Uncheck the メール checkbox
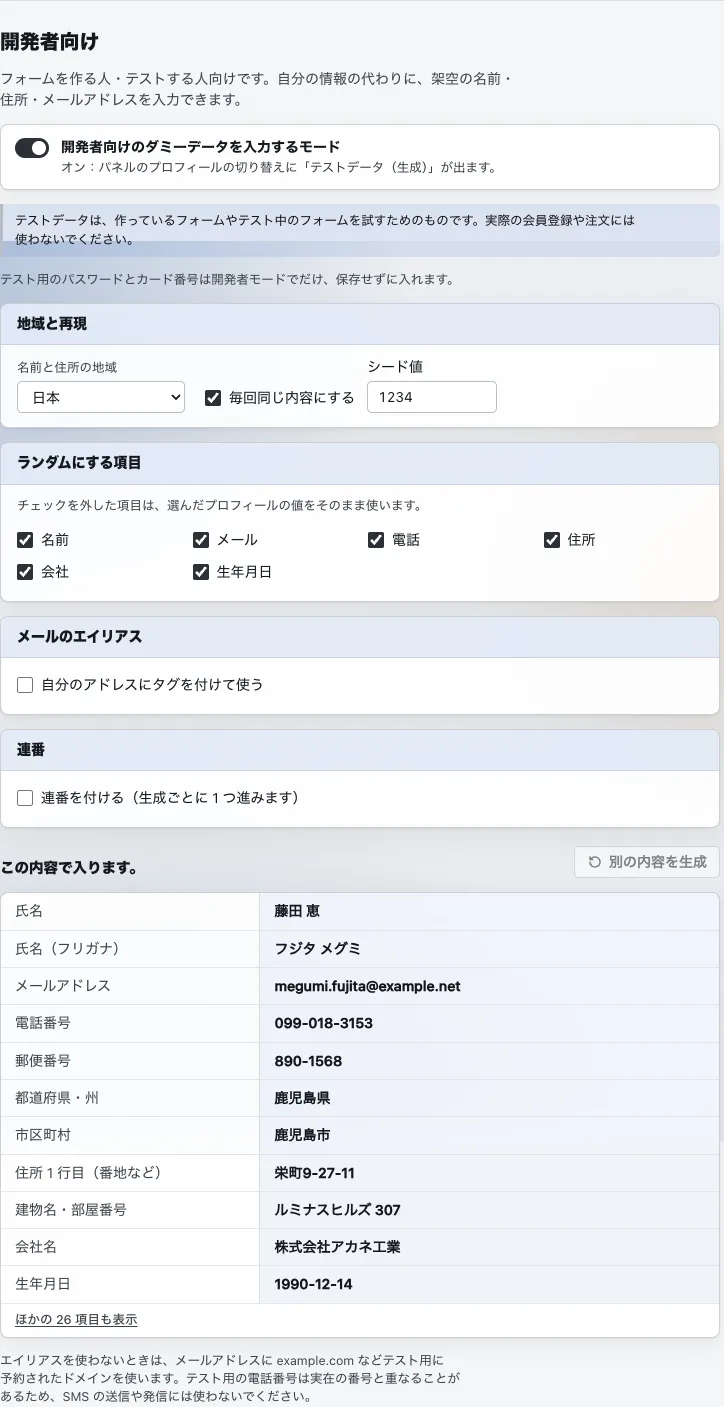Screen dimensions: 724x1407 point(201,540)
